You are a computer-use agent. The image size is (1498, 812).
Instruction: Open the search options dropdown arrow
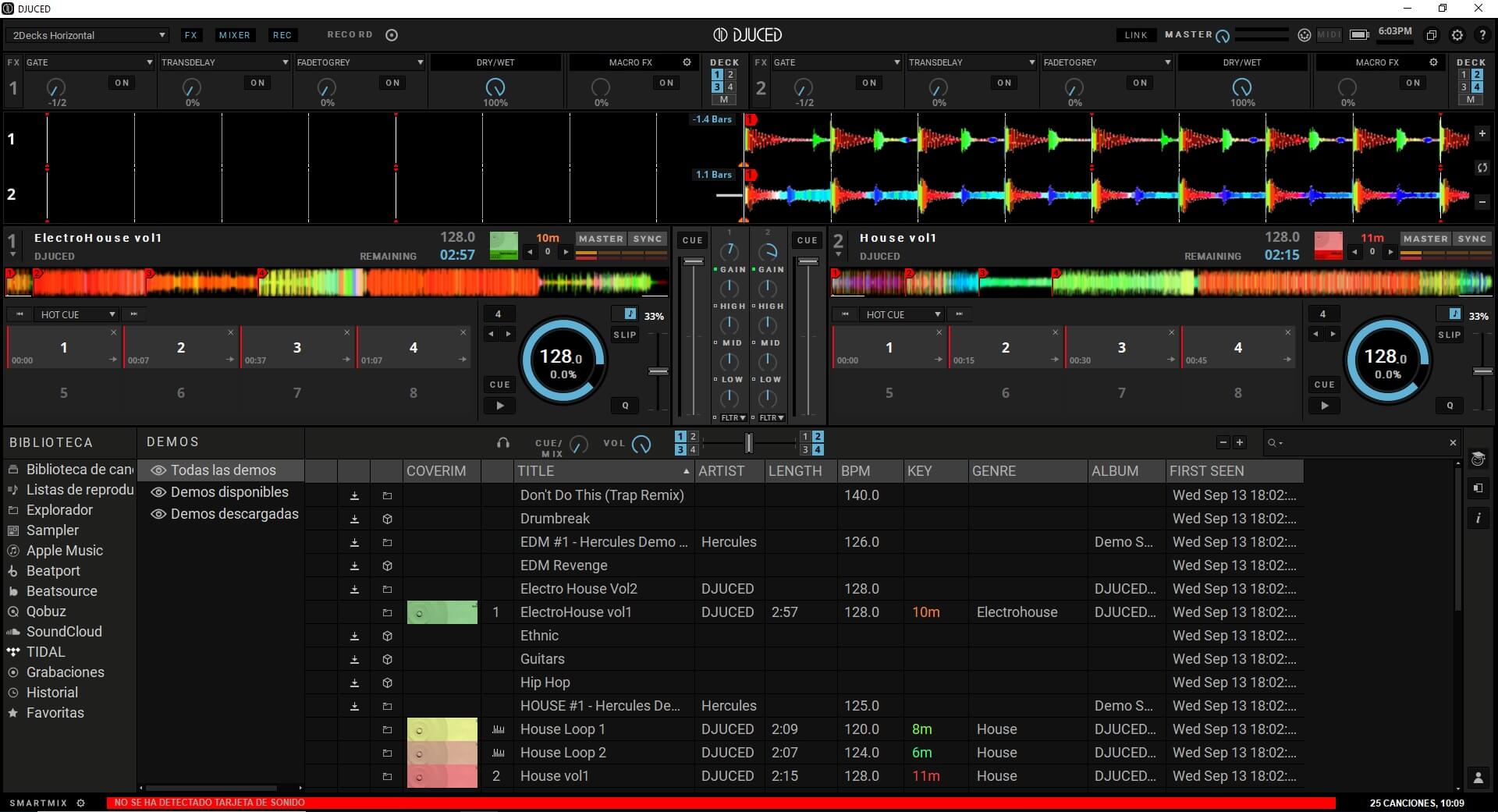[1281, 443]
